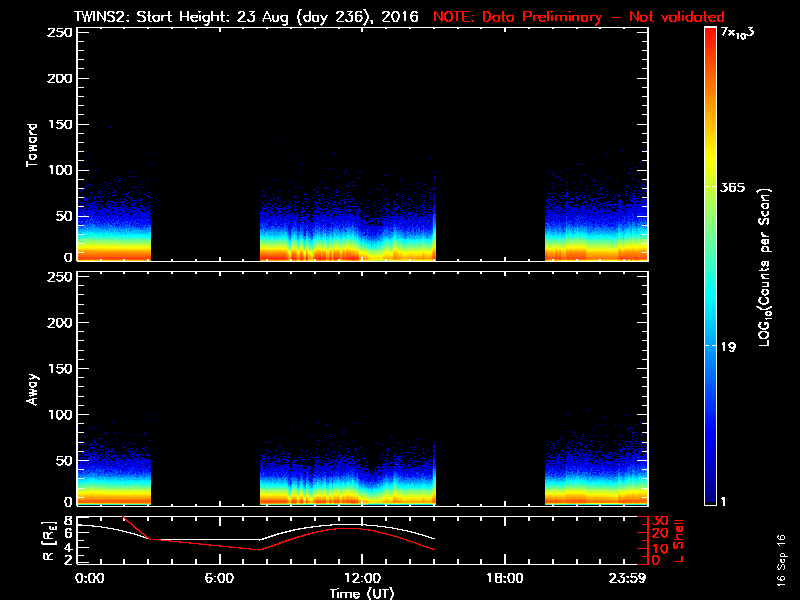Click the TWINS2 Start Height plot title
The height and width of the screenshot is (600, 800).
[248, 16]
